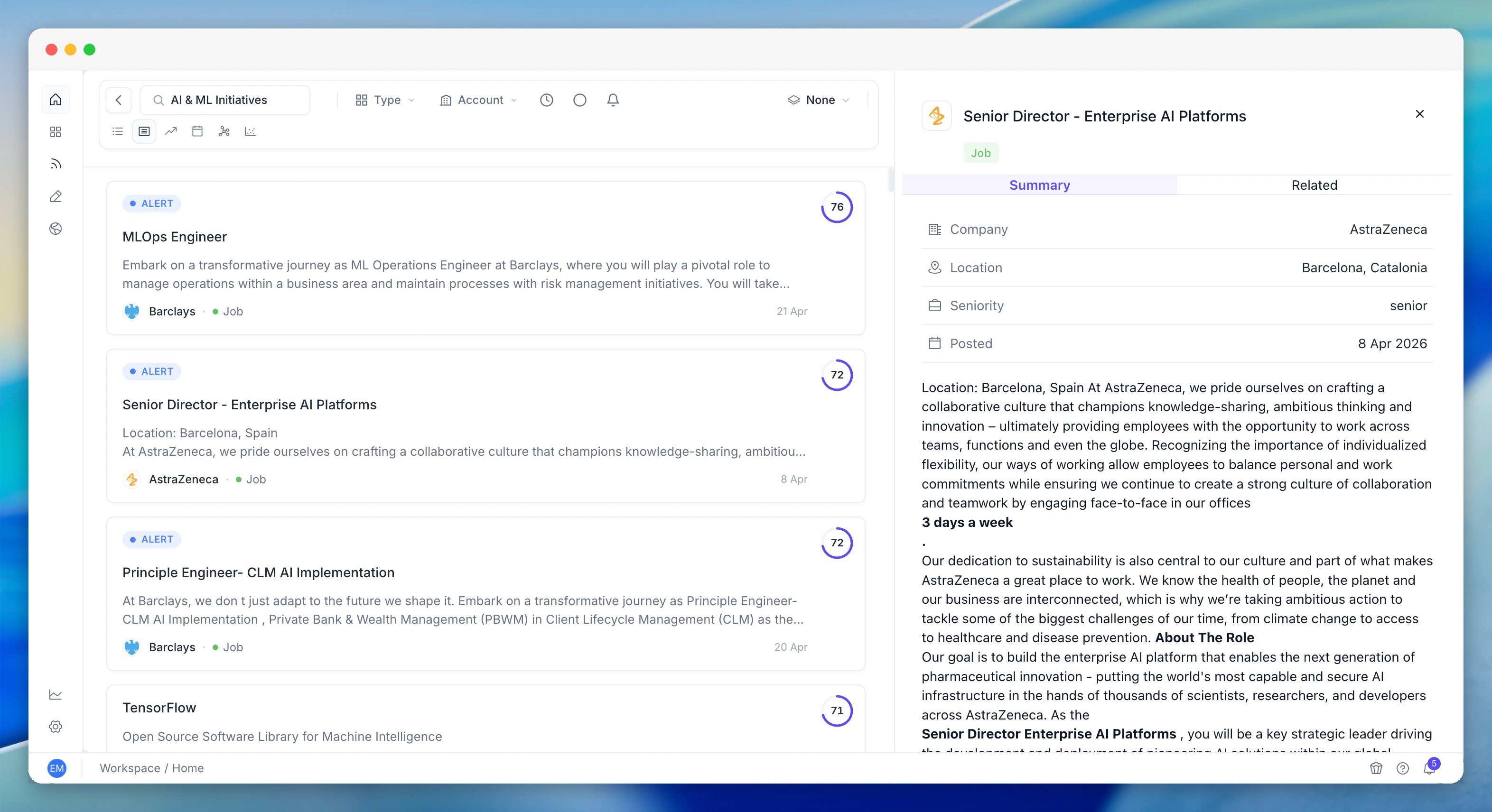Image resolution: width=1492 pixels, height=812 pixels.
Task: Switch to the network graph view
Action: tap(224, 131)
